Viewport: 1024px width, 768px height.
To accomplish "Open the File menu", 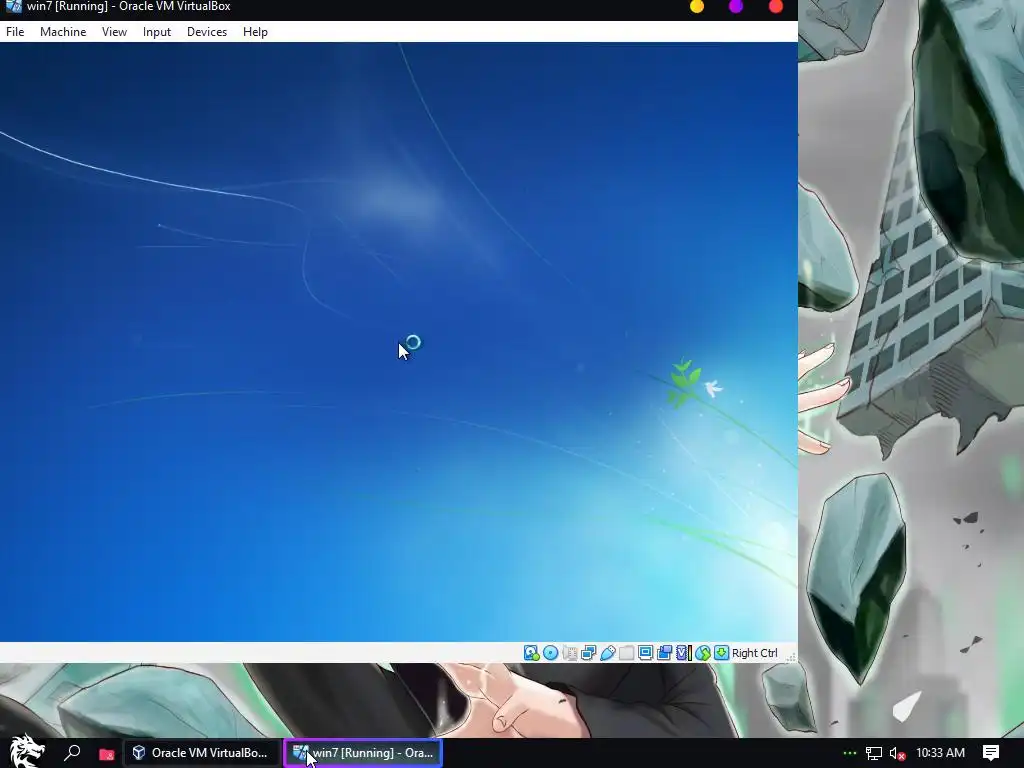I will pos(15,32).
